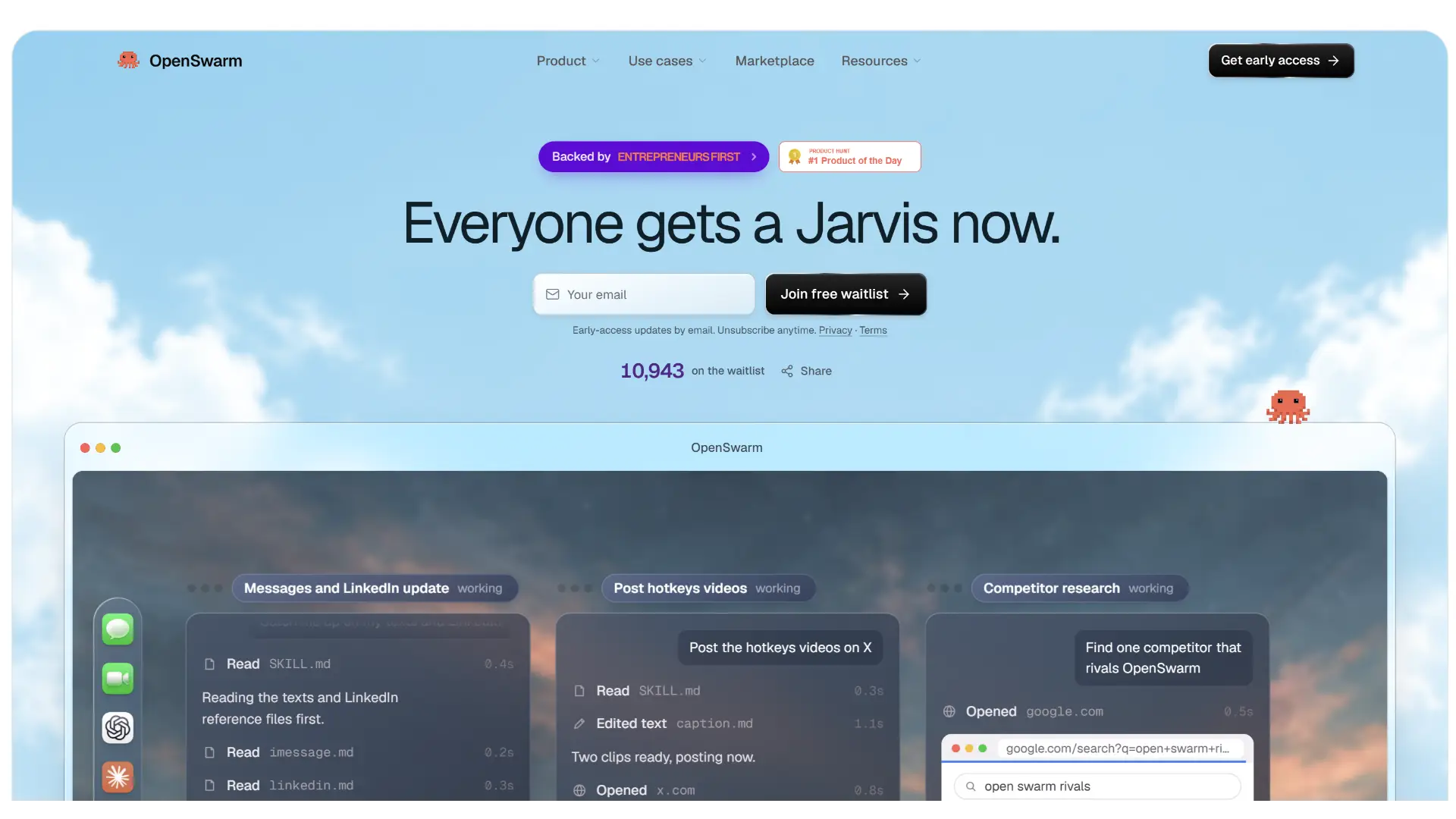The height and width of the screenshot is (819, 1456).
Task: Click file icon beside Read imessage.md
Action: 210,752
